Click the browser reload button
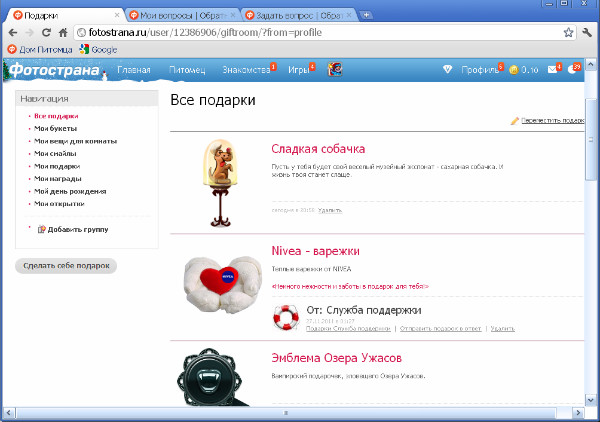600x422 pixels. [x=46, y=33]
